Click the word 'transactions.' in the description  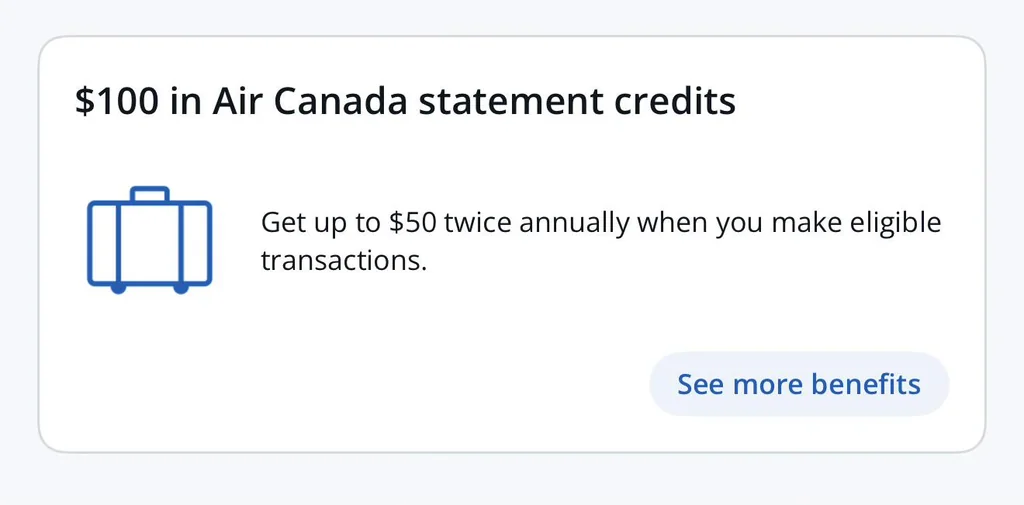coord(344,261)
